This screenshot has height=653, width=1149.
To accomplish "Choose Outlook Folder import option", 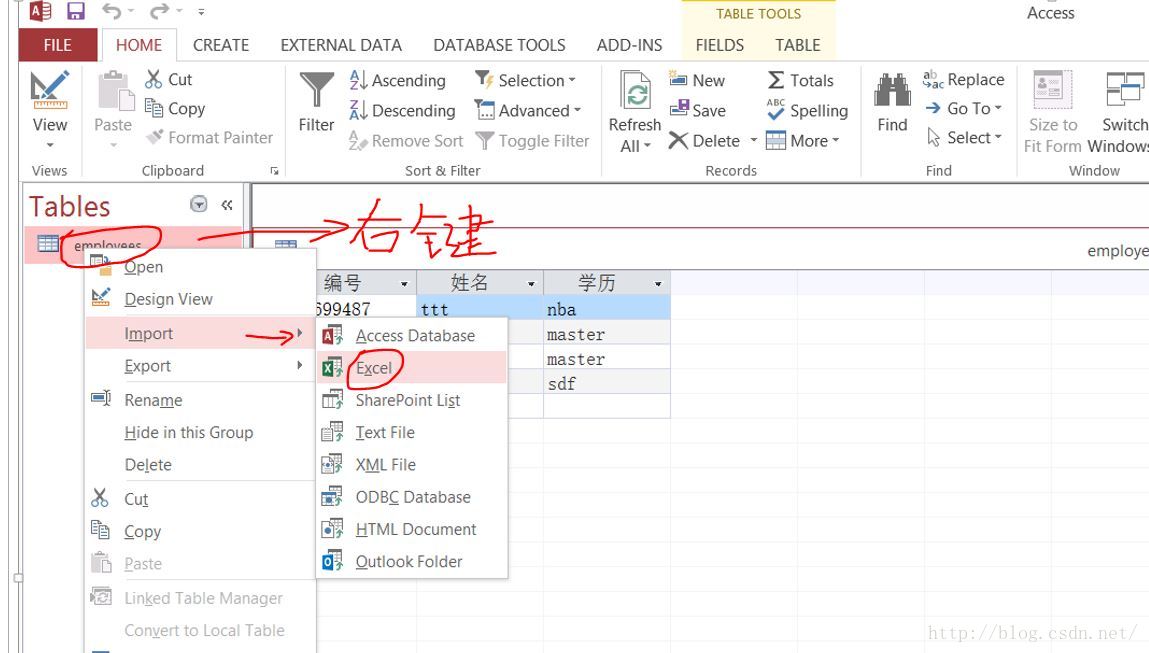I will click(412, 561).
